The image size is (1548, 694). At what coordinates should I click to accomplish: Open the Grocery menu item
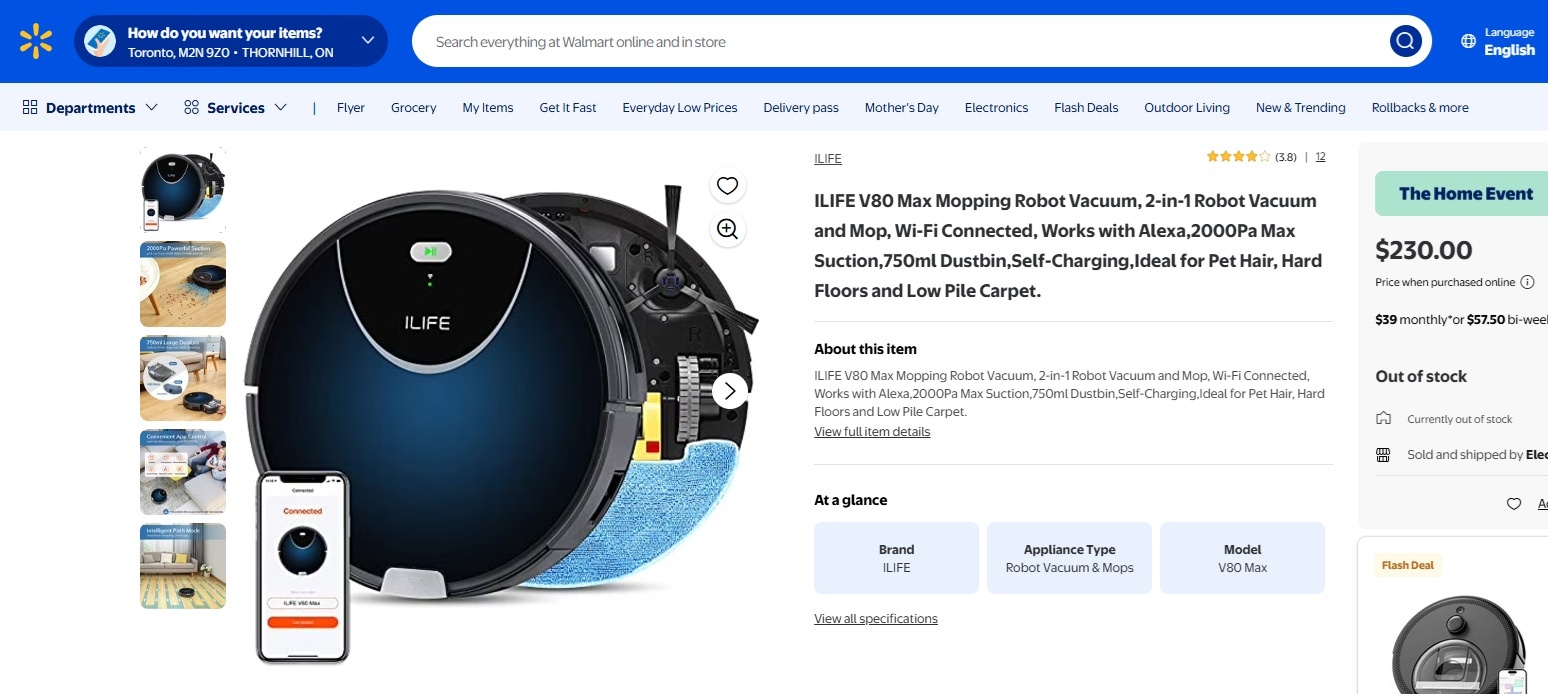[414, 107]
